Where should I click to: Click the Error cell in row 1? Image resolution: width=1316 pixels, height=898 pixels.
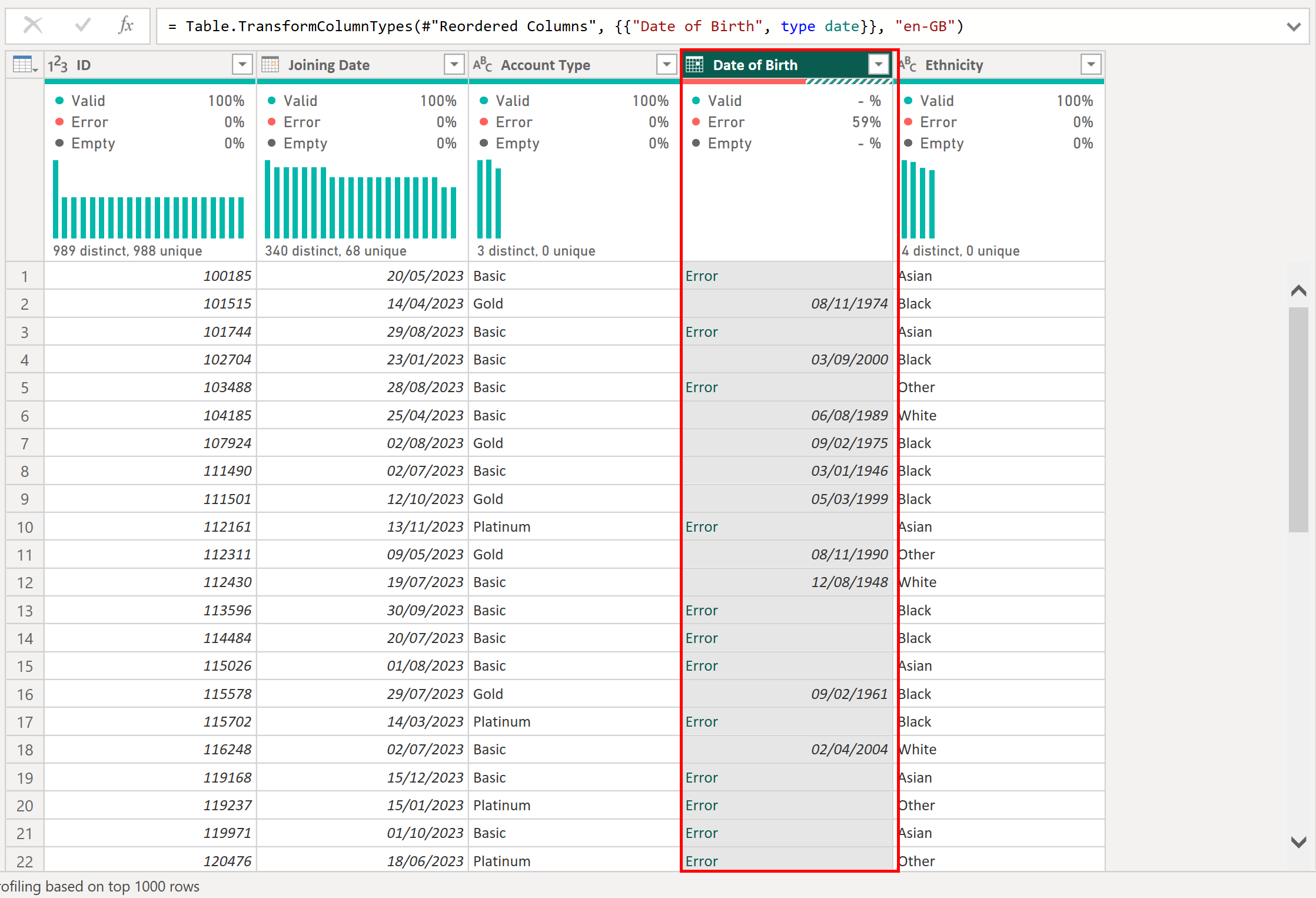click(702, 276)
